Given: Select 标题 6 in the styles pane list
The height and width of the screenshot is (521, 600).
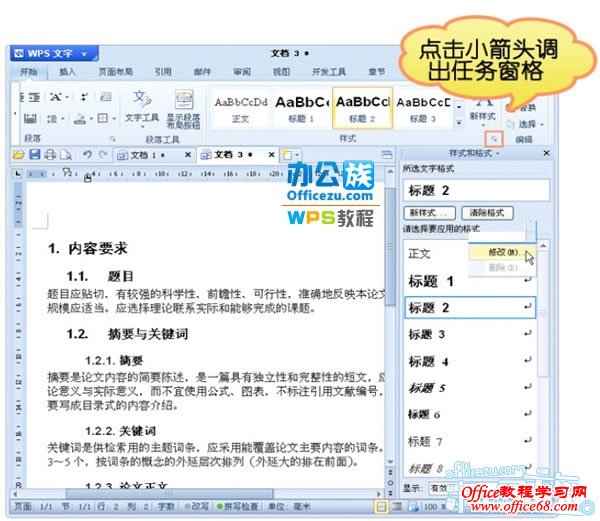Looking at the screenshot, I should click(x=470, y=414).
